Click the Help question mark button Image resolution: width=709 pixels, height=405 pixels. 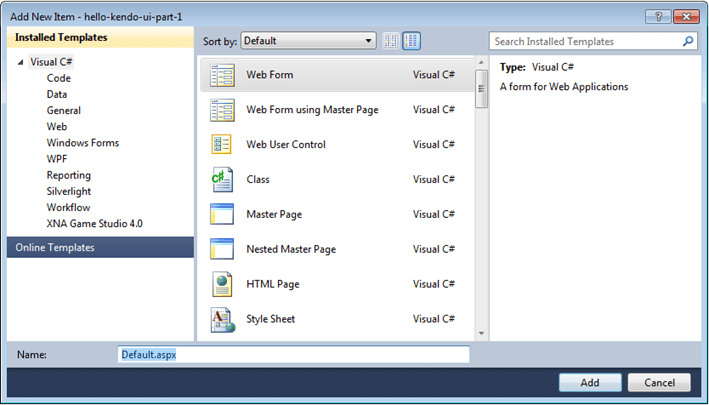658,17
